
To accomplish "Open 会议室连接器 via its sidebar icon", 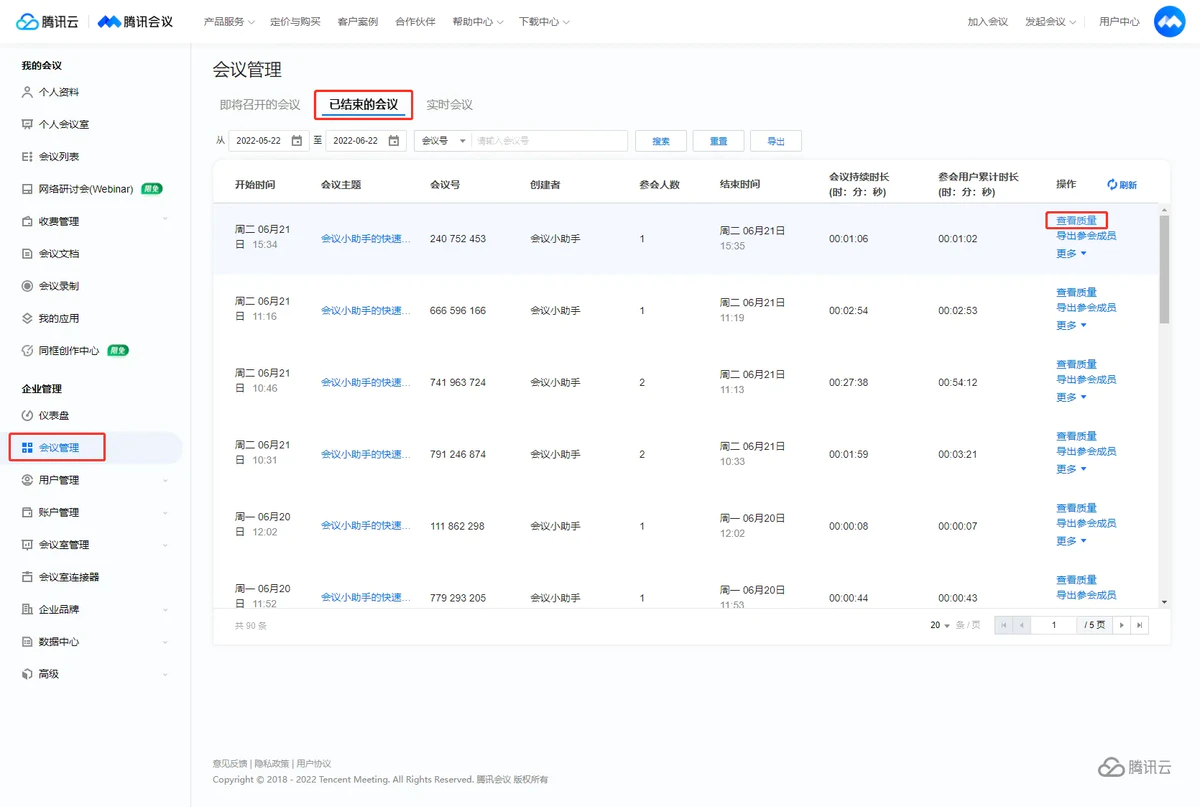I will click(27, 577).
